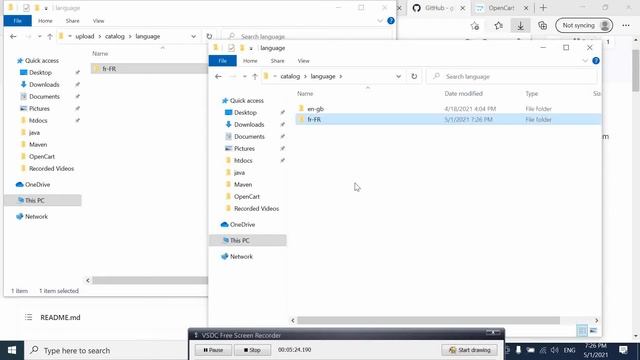Click Start drawing in VSDC recorder

469,350
